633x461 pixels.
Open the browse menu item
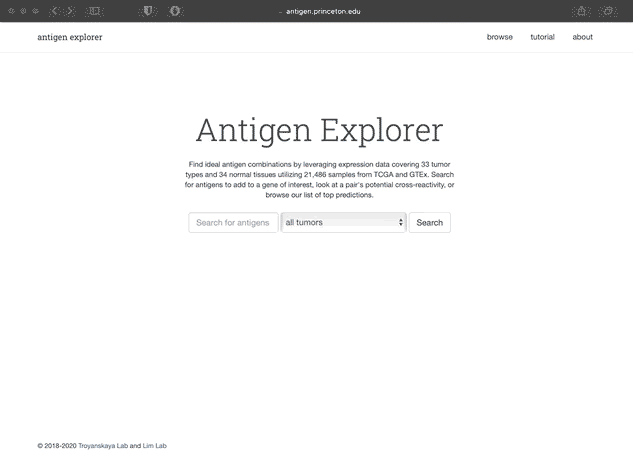(499, 37)
